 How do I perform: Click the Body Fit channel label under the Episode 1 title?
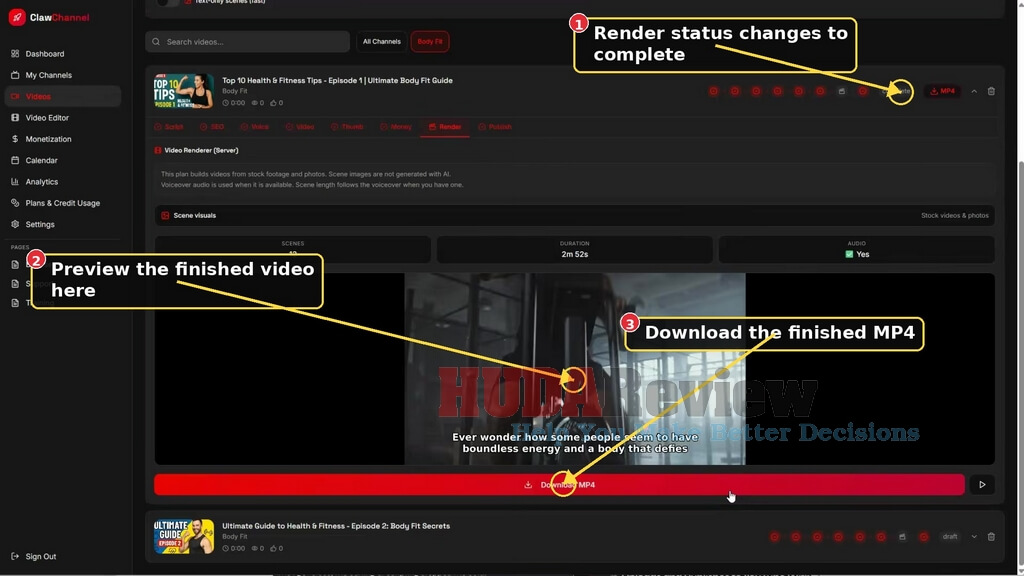tap(234, 91)
